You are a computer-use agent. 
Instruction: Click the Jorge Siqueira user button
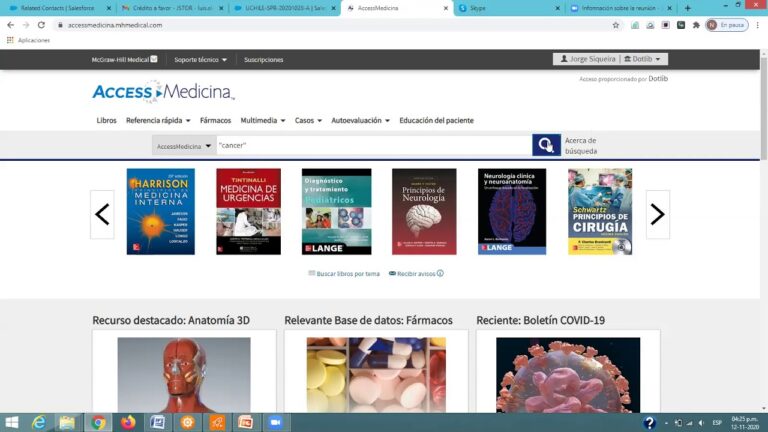click(x=588, y=59)
